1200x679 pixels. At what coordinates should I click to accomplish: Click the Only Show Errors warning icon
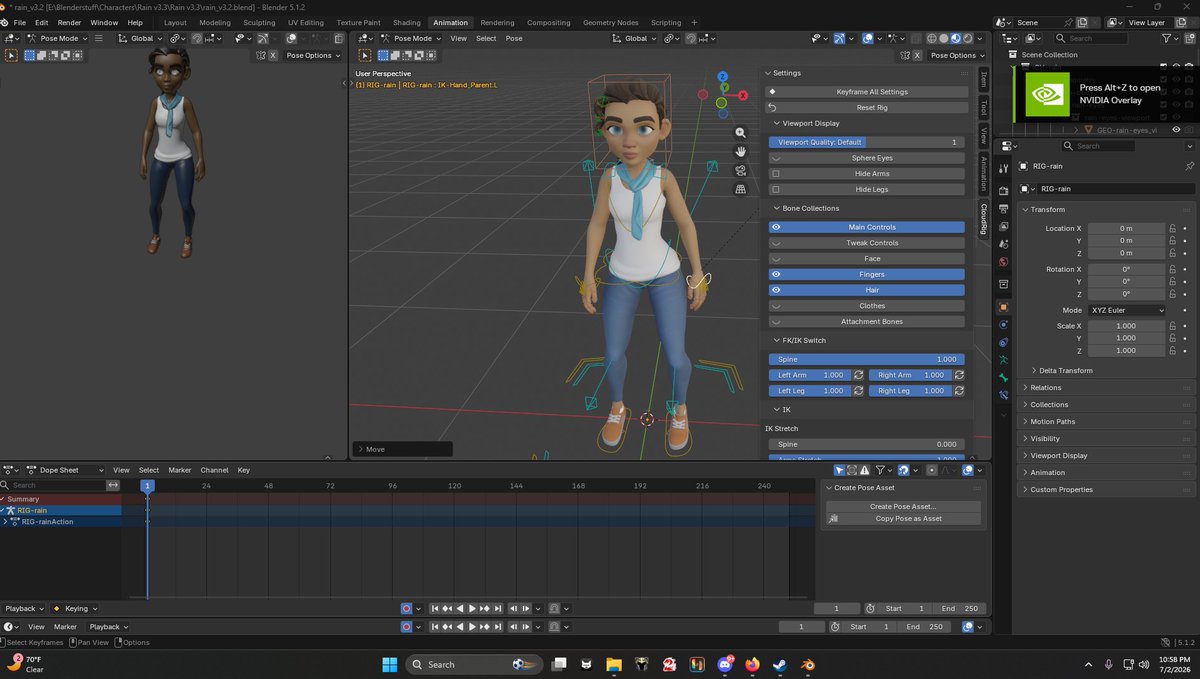[x=866, y=470]
